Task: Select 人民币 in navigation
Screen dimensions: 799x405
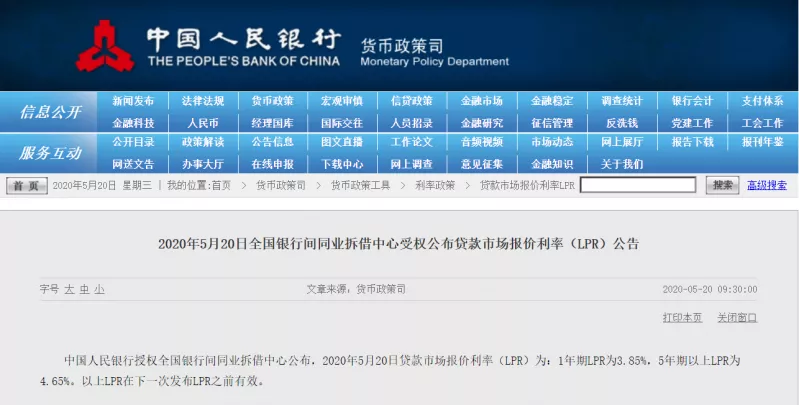Action: pos(203,123)
